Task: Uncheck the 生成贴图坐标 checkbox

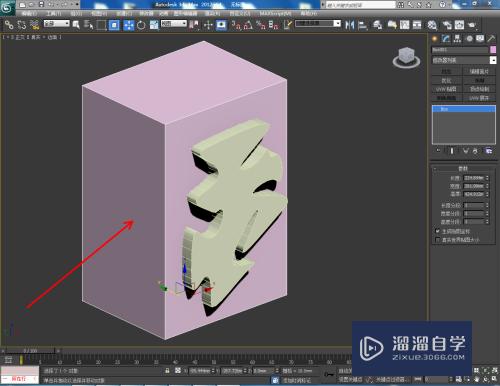Action: (x=438, y=231)
